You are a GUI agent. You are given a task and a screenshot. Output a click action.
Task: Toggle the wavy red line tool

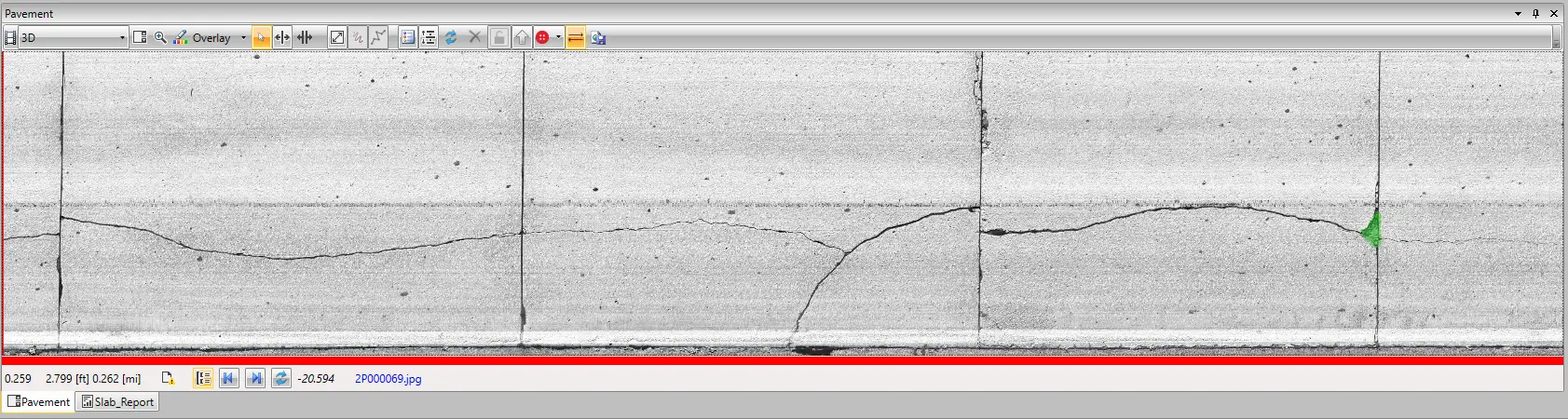point(358,37)
